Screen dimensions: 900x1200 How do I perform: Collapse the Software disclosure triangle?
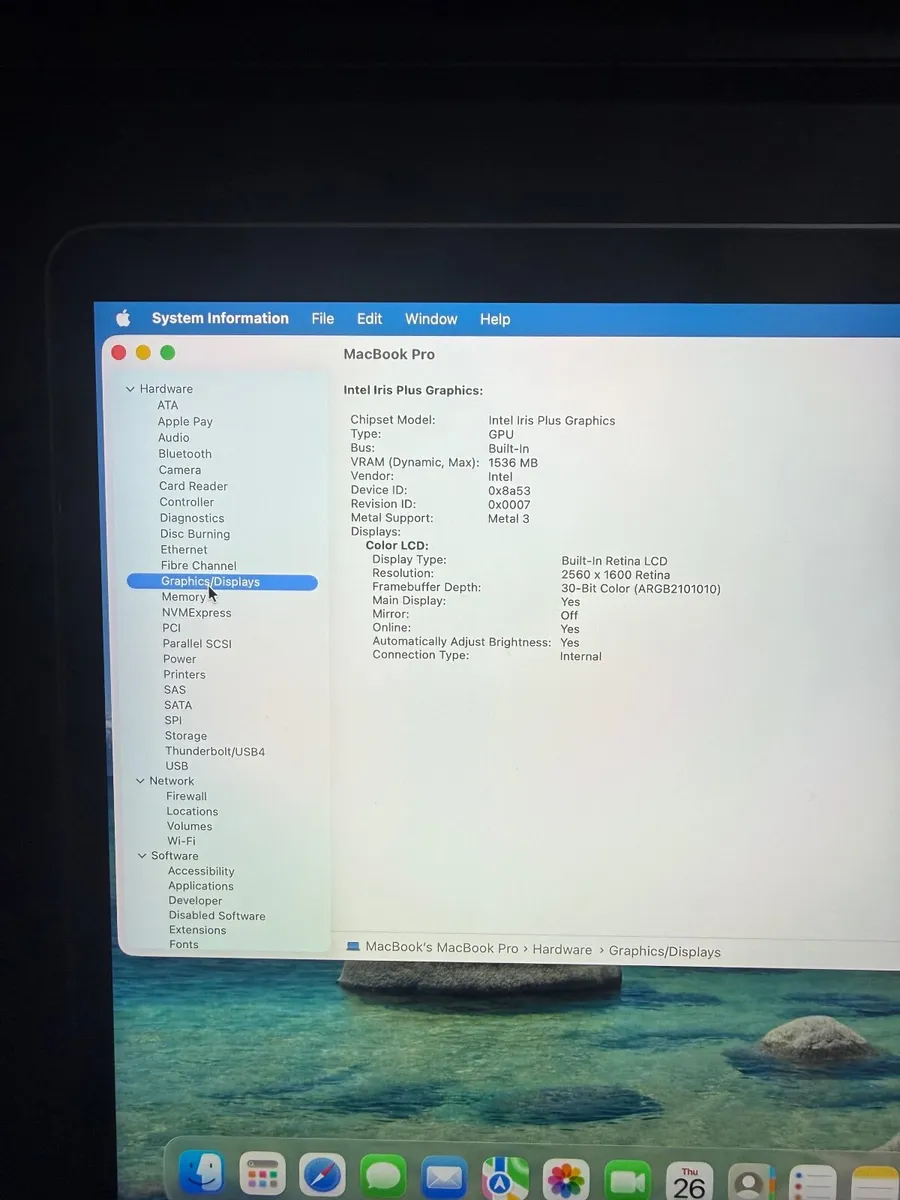[141, 856]
